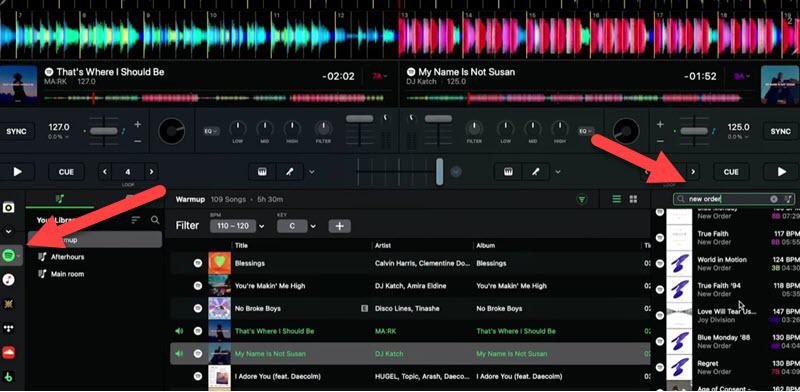Click the video/photo source icon atop the library sidebar
Screen dimensions: 800x392
pyautogui.click(x=9, y=207)
